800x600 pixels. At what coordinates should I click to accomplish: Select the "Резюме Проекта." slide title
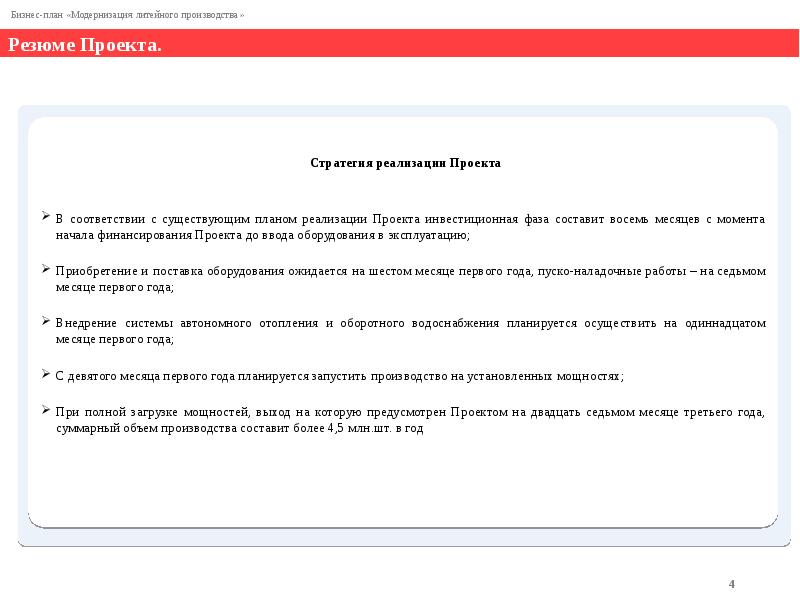point(86,46)
